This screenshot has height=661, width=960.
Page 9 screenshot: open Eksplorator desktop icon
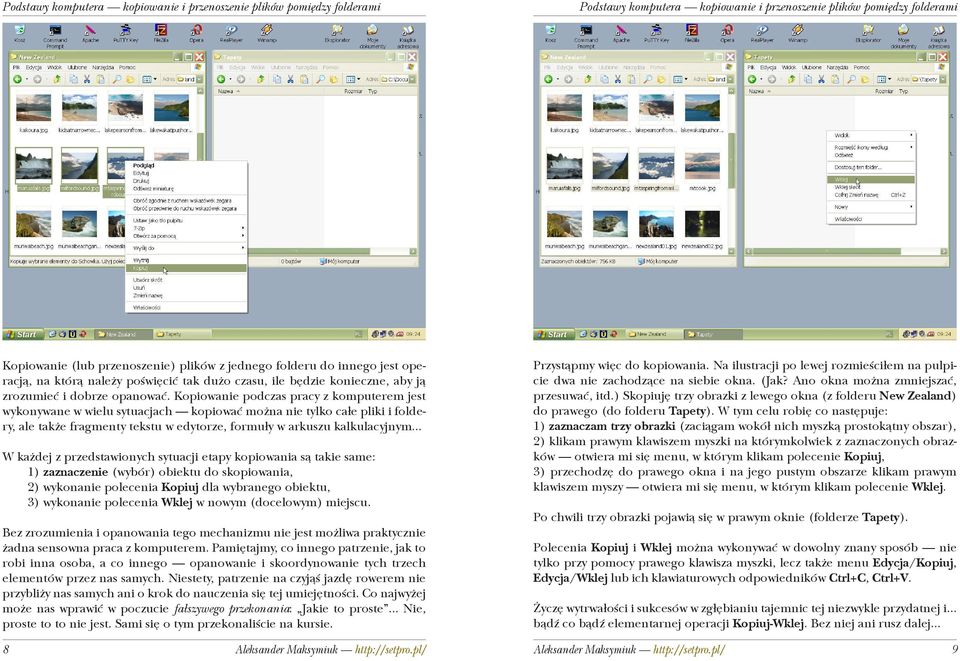pos(868,34)
